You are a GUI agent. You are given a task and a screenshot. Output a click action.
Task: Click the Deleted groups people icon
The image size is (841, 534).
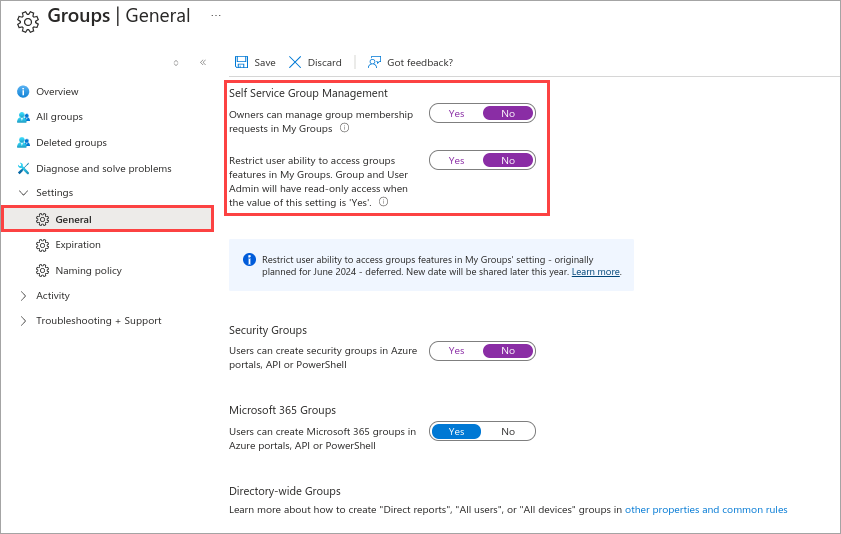[x=23, y=143]
